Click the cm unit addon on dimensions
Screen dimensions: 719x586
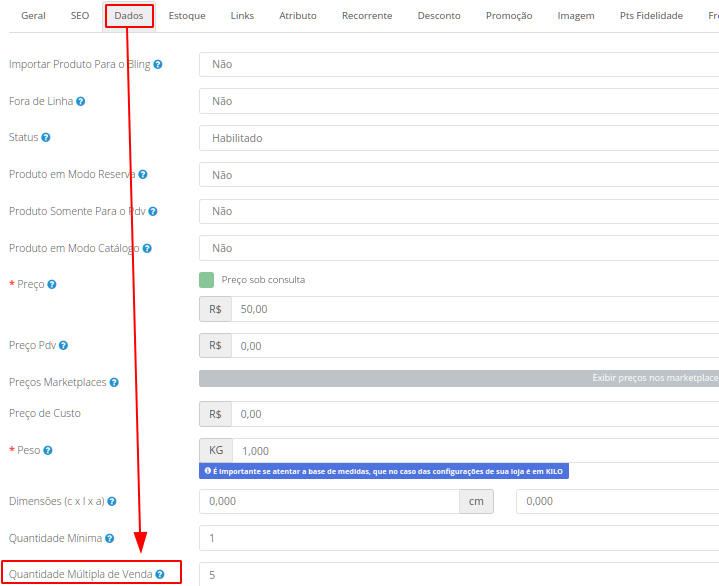476,501
